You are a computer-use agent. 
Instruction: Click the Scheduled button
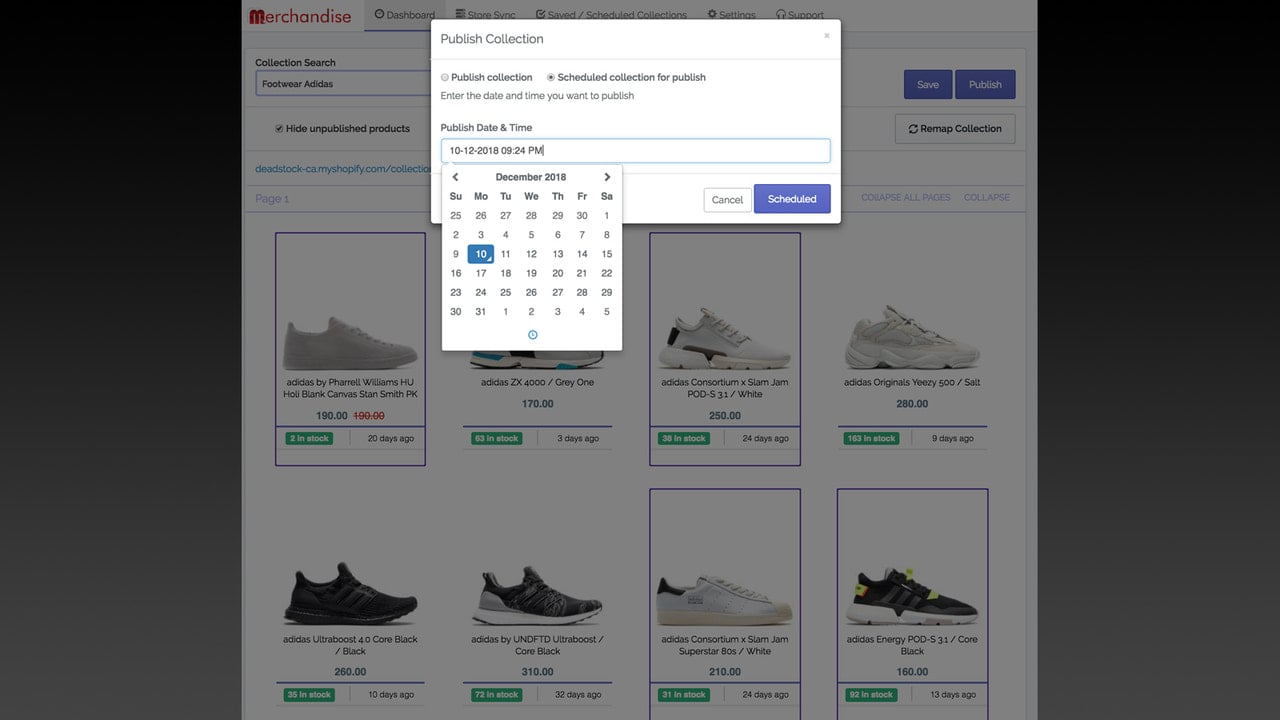click(x=792, y=199)
